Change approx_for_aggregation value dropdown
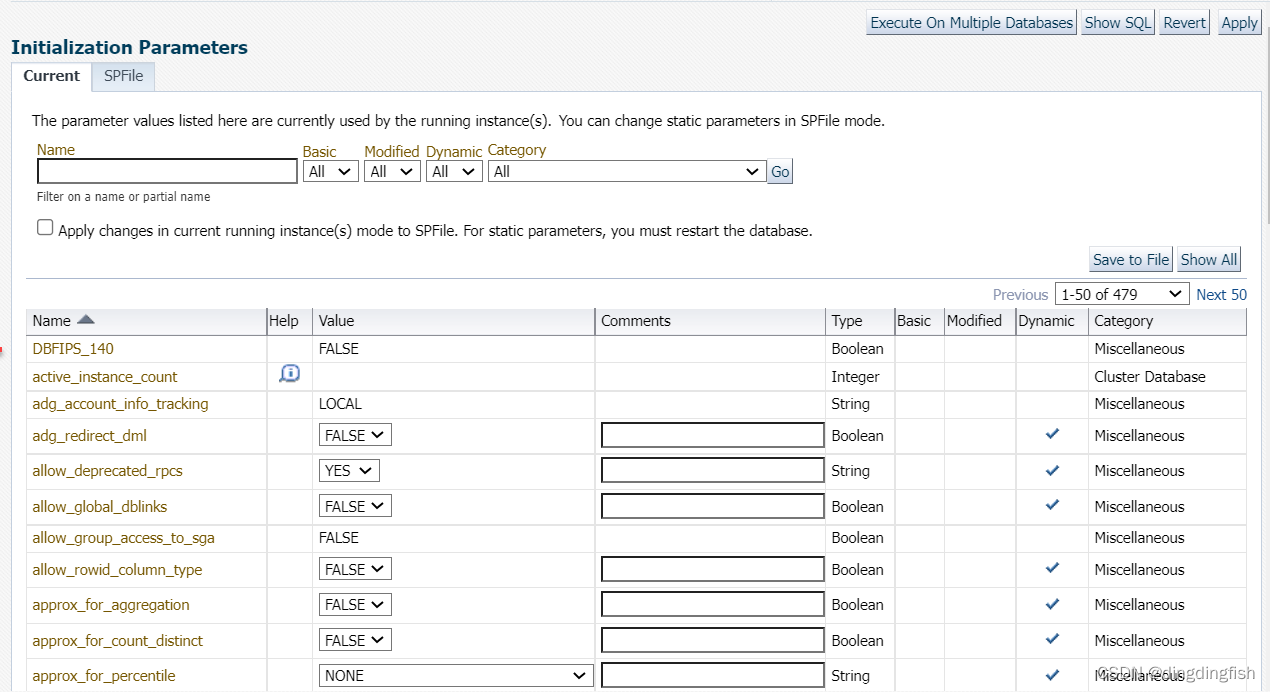Viewport: 1270px width, 692px height. pyautogui.click(x=355, y=604)
